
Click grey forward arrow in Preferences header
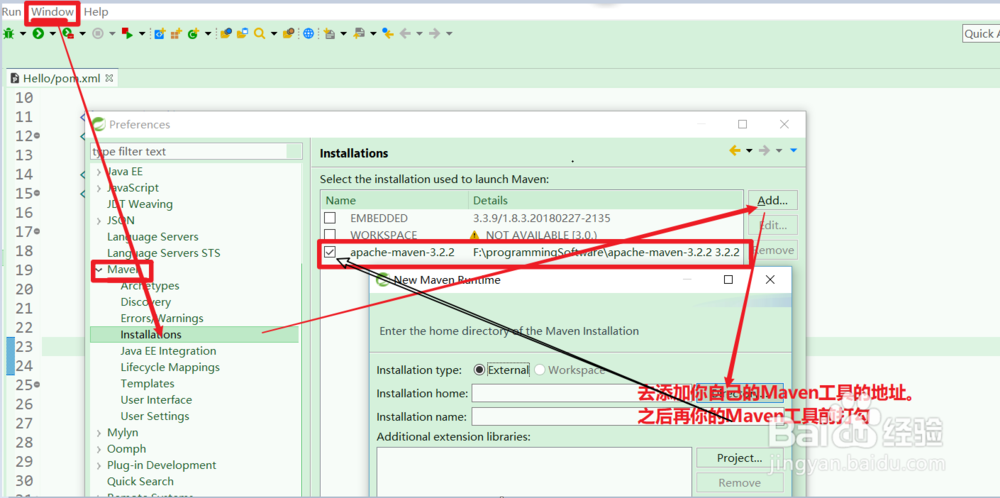click(x=764, y=150)
